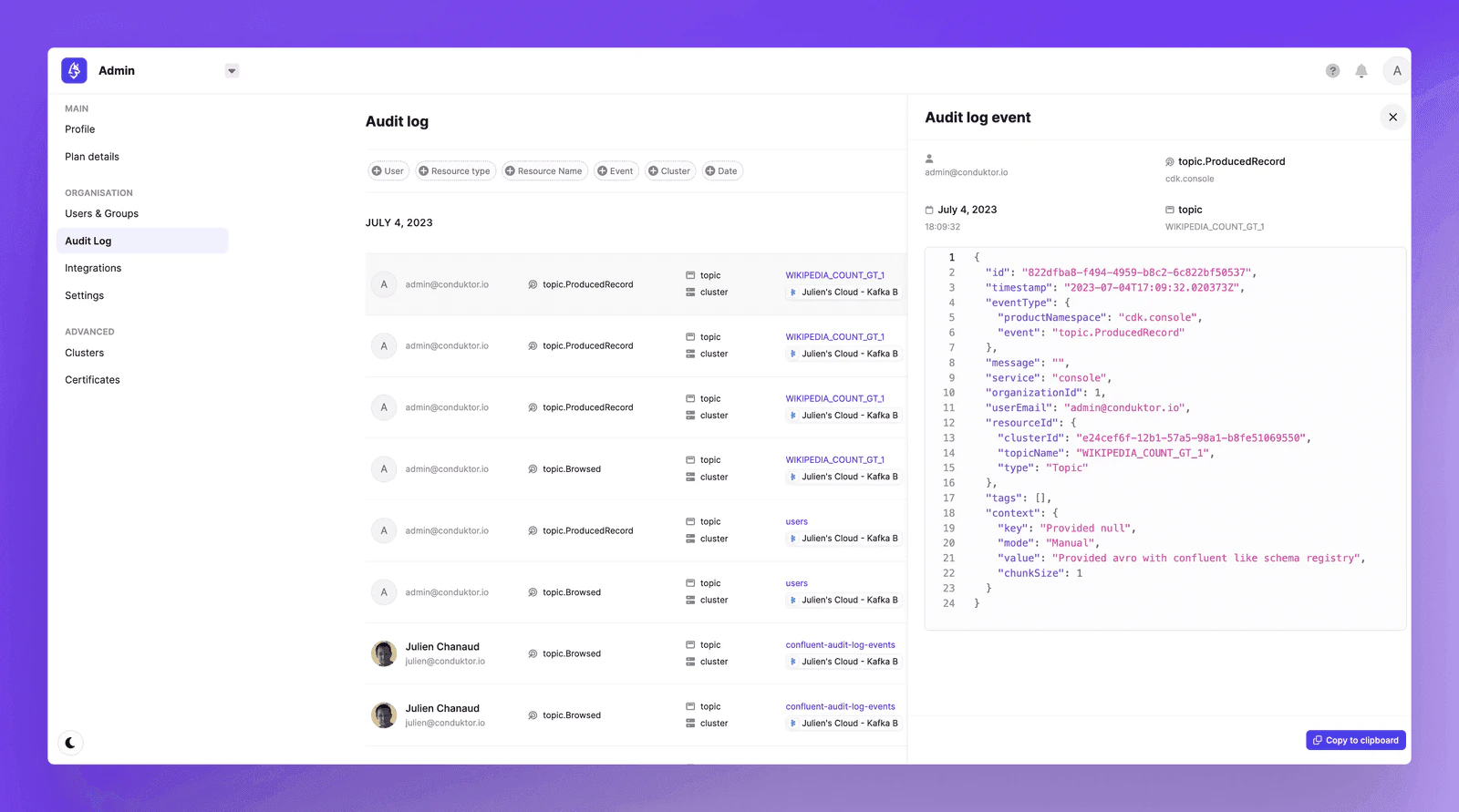Open Plan details in sidebar

point(92,157)
